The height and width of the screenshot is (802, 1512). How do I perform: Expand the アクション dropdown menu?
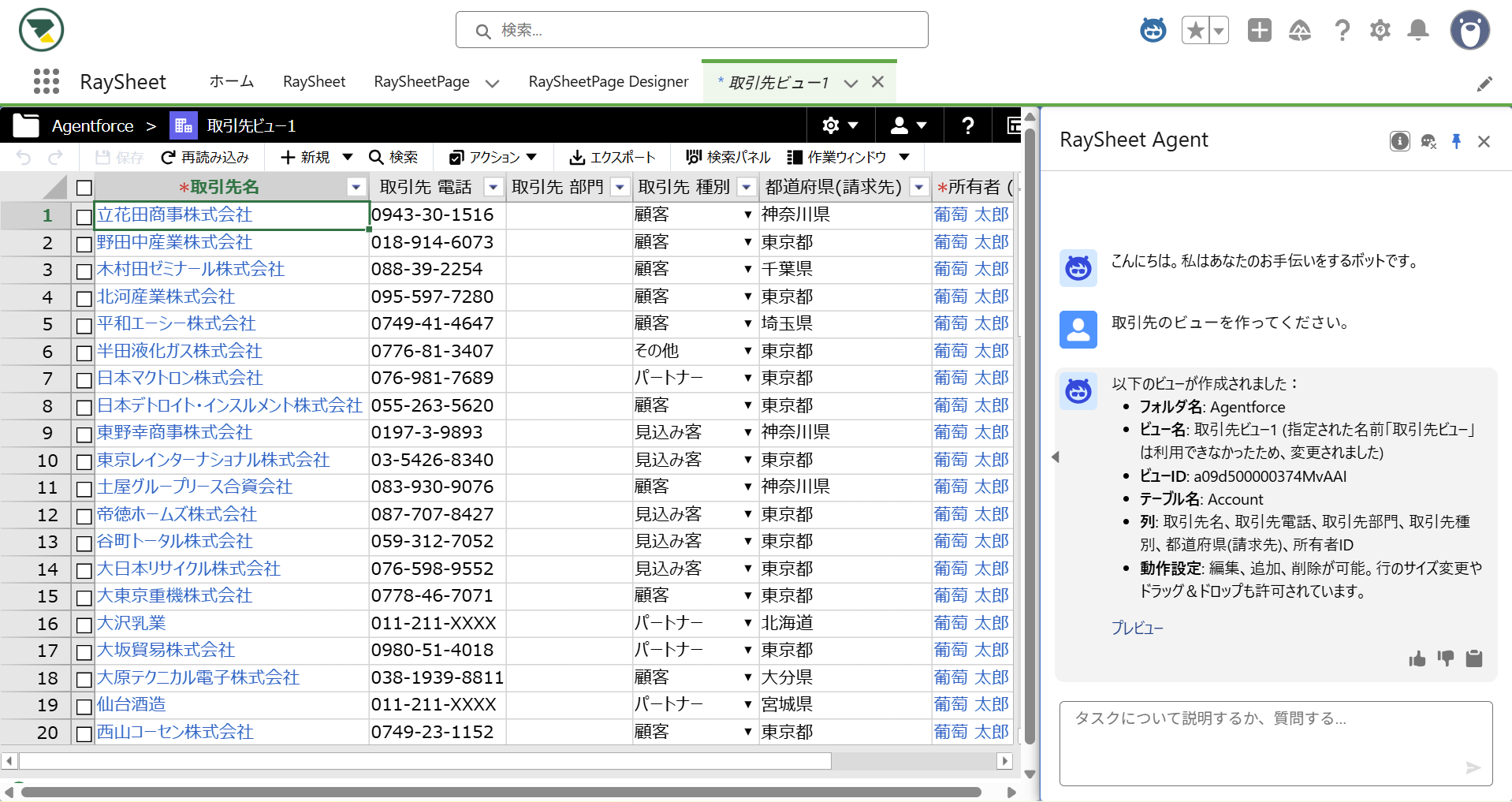pos(531,158)
